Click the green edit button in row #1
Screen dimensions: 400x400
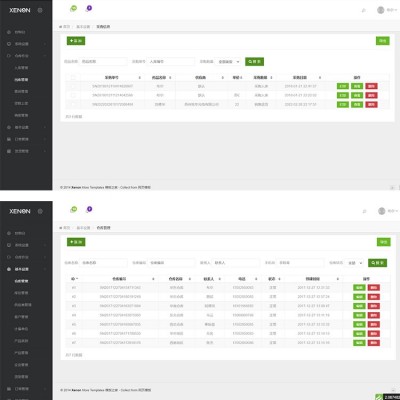pyautogui.click(x=359, y=287)
